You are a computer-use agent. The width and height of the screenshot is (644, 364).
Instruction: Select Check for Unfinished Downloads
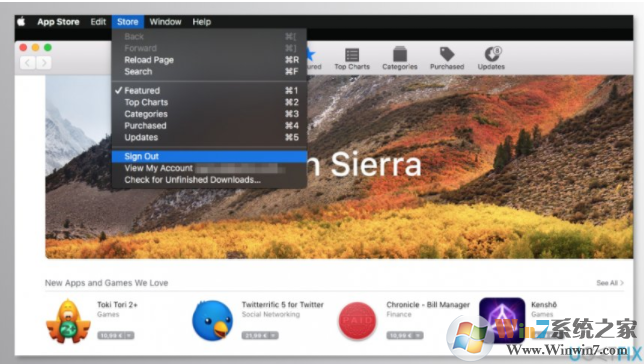click(209, 180)
